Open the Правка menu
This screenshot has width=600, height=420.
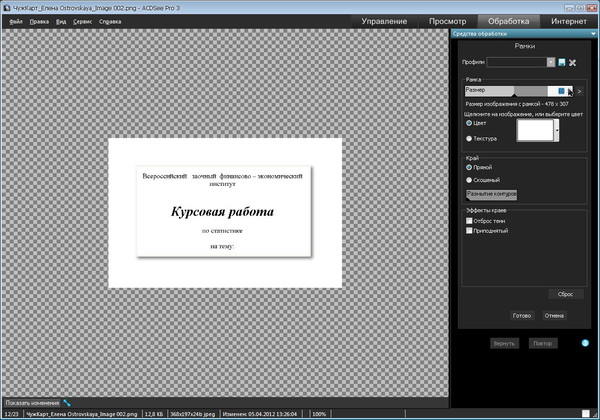pos(39,22)
